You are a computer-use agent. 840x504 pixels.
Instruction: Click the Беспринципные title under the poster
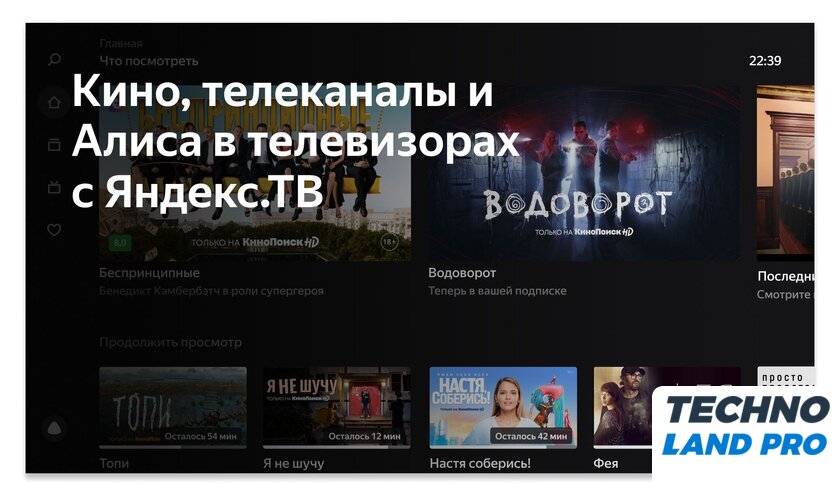150,273
